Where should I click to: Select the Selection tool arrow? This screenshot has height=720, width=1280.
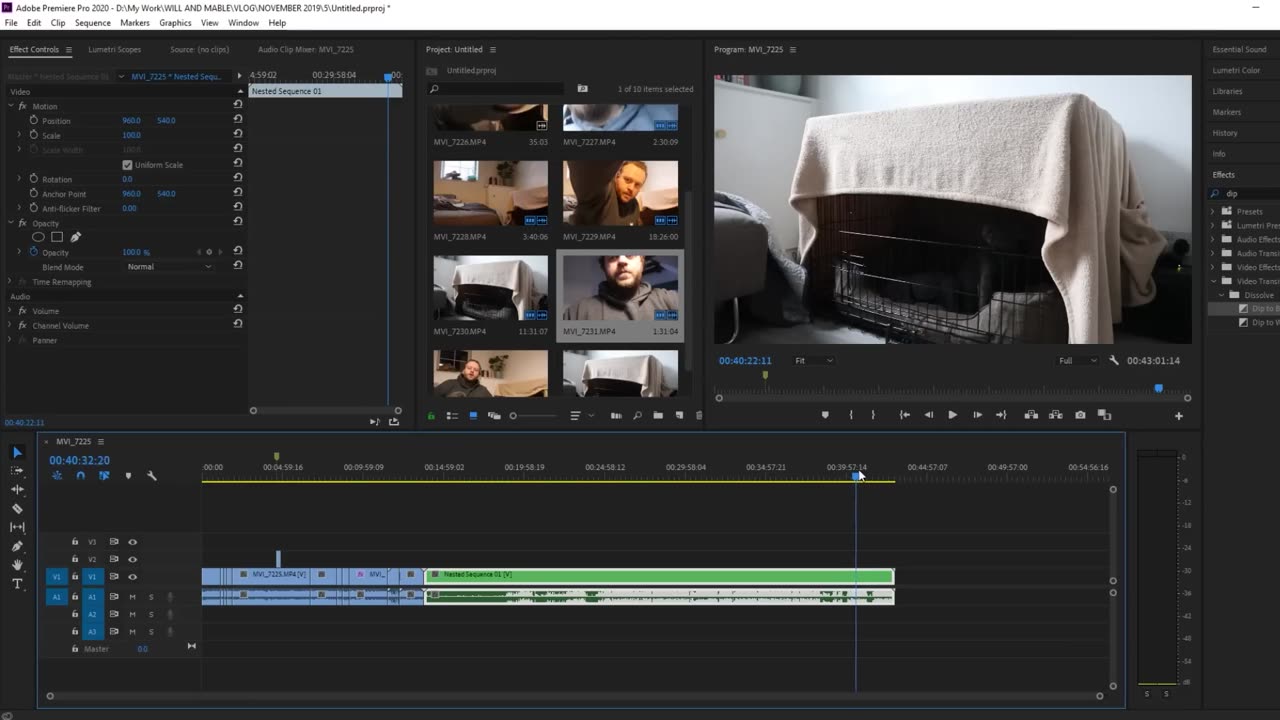pyautogui.click(x=17, y=452)
